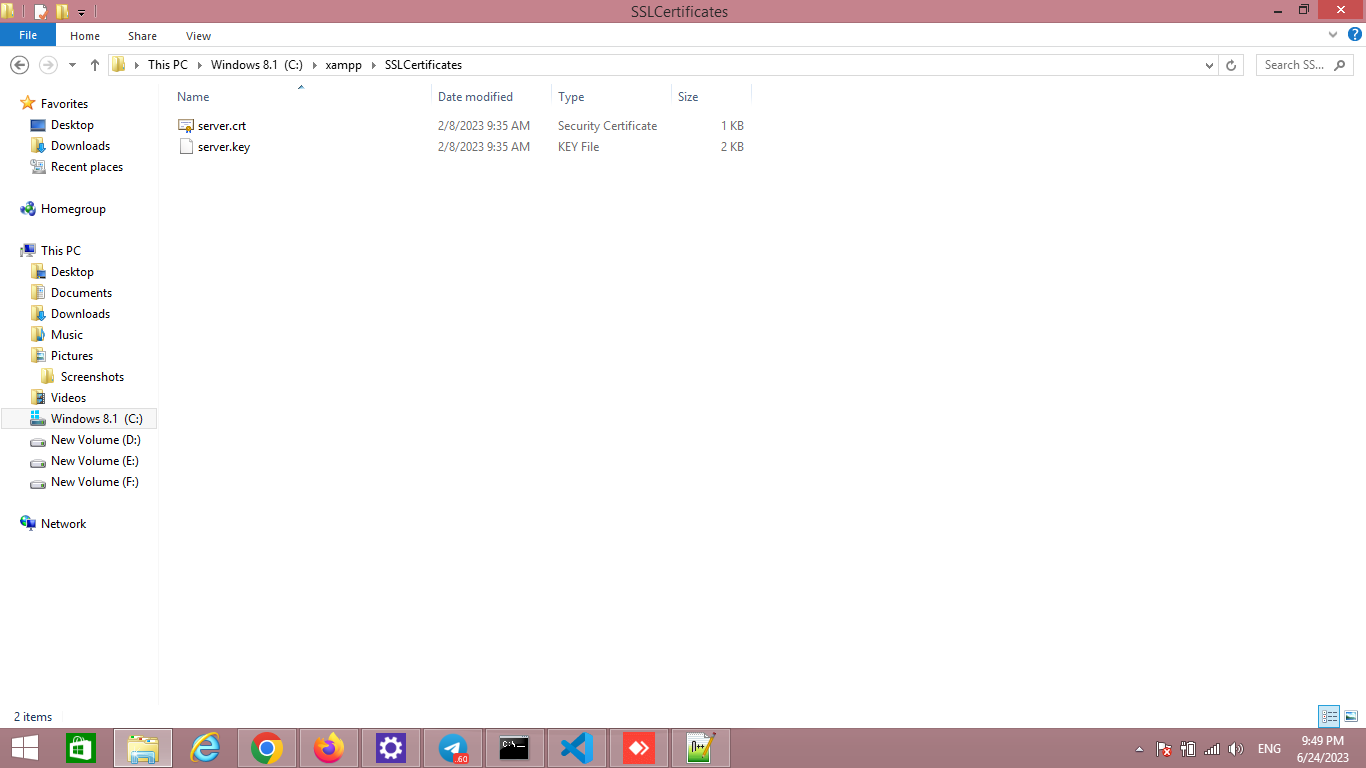
Task: Select New Volume (F:) drive
Action: click(x=95, y=482)
